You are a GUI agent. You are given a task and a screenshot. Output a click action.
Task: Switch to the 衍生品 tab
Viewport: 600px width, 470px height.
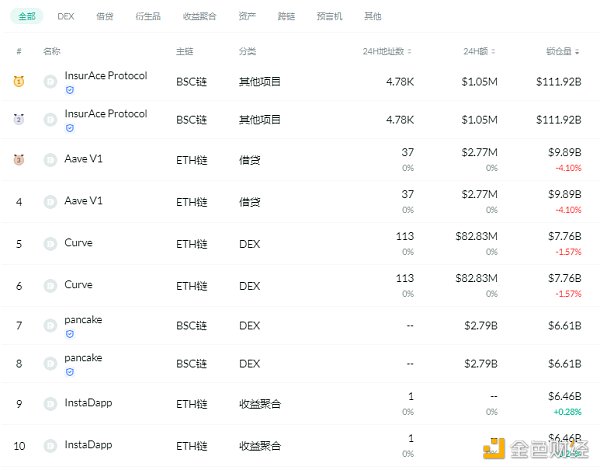(148, 16)
